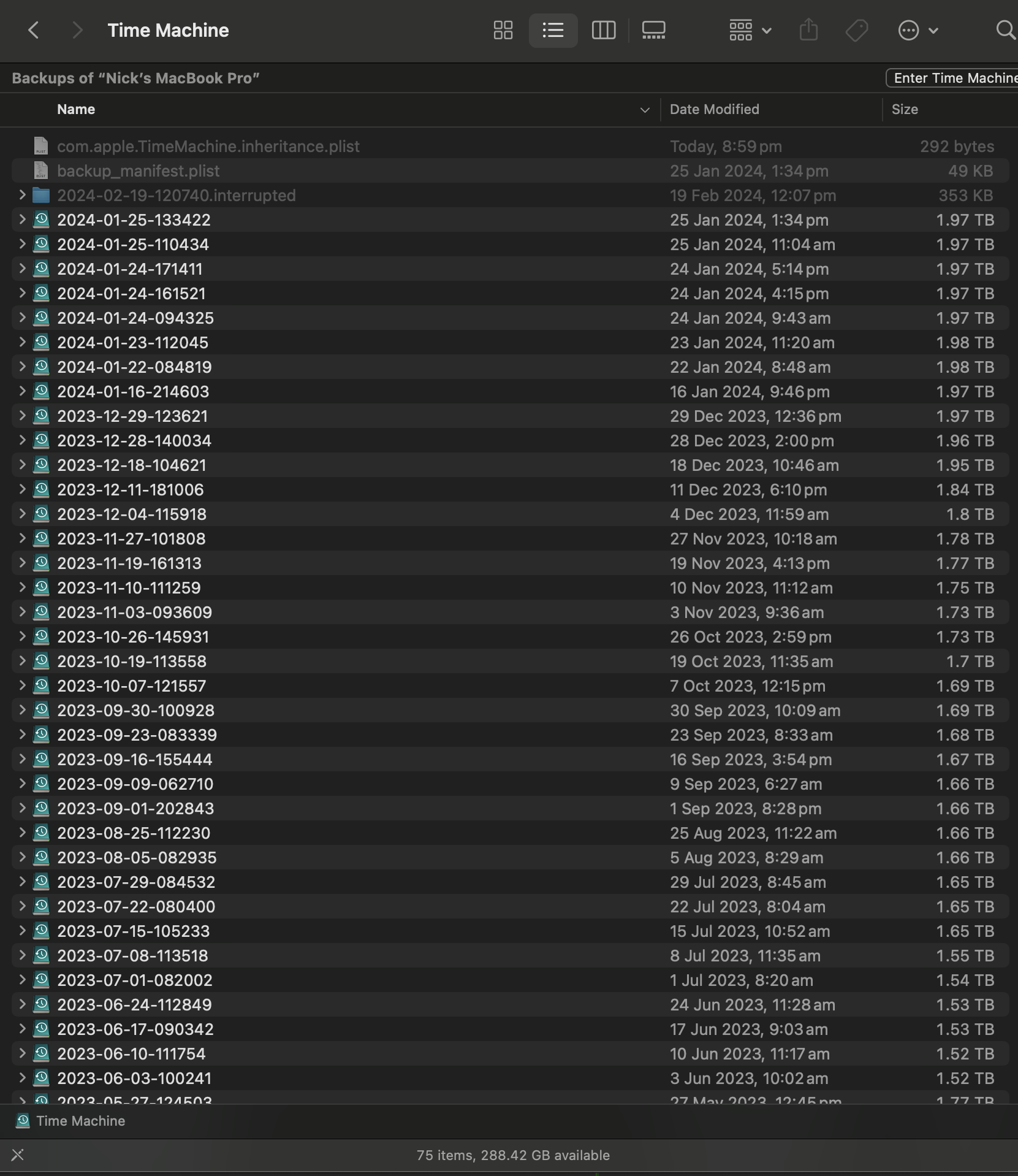
Task: Click backup icon for 2024-01-16-214603
Action: [41, 391]
